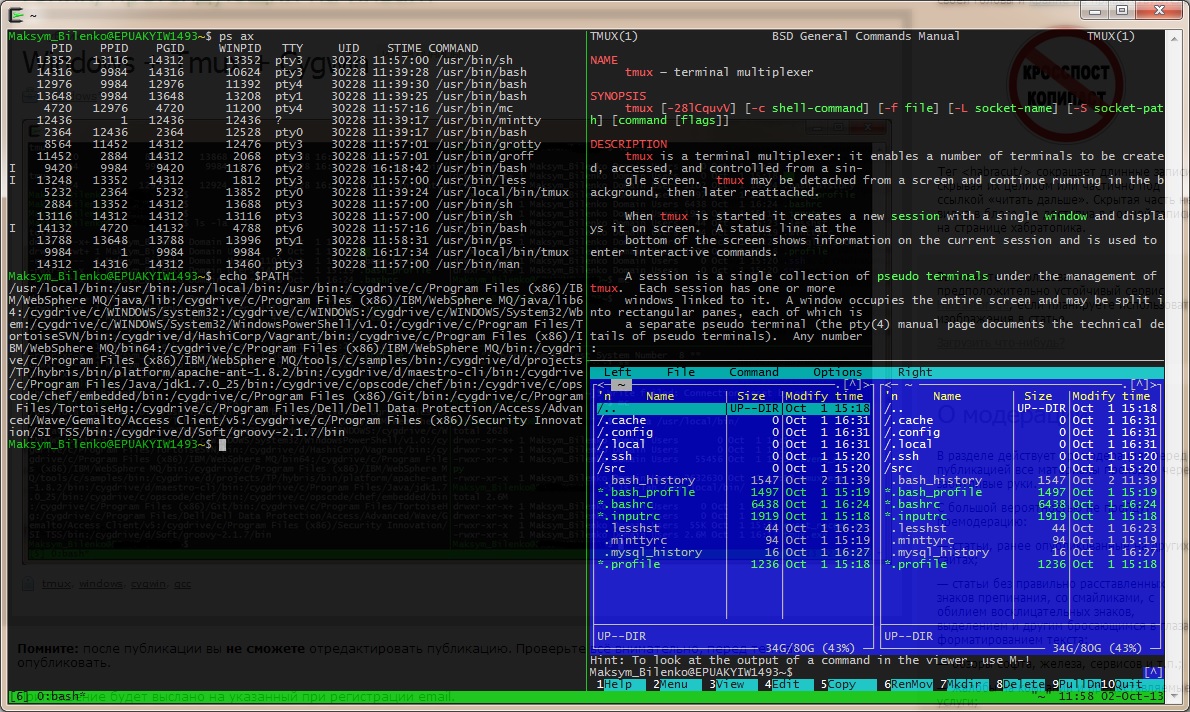Click the tmux status bar window 0:bash*

point(61,697)
